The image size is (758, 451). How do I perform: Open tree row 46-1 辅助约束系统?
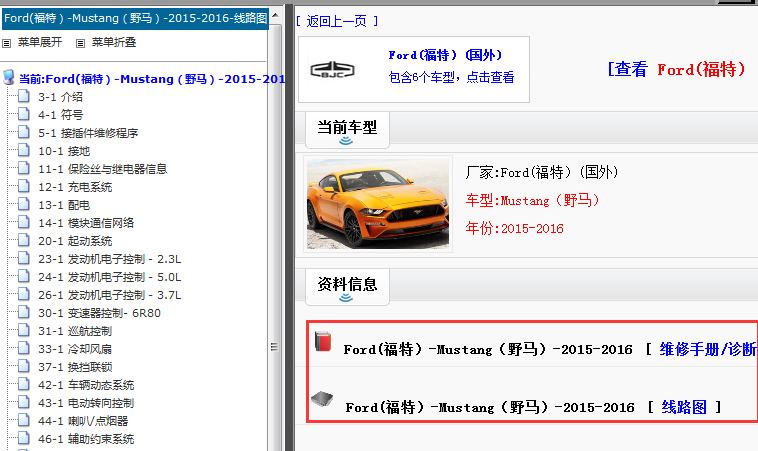pyautogui.click(x=86, y=439)
